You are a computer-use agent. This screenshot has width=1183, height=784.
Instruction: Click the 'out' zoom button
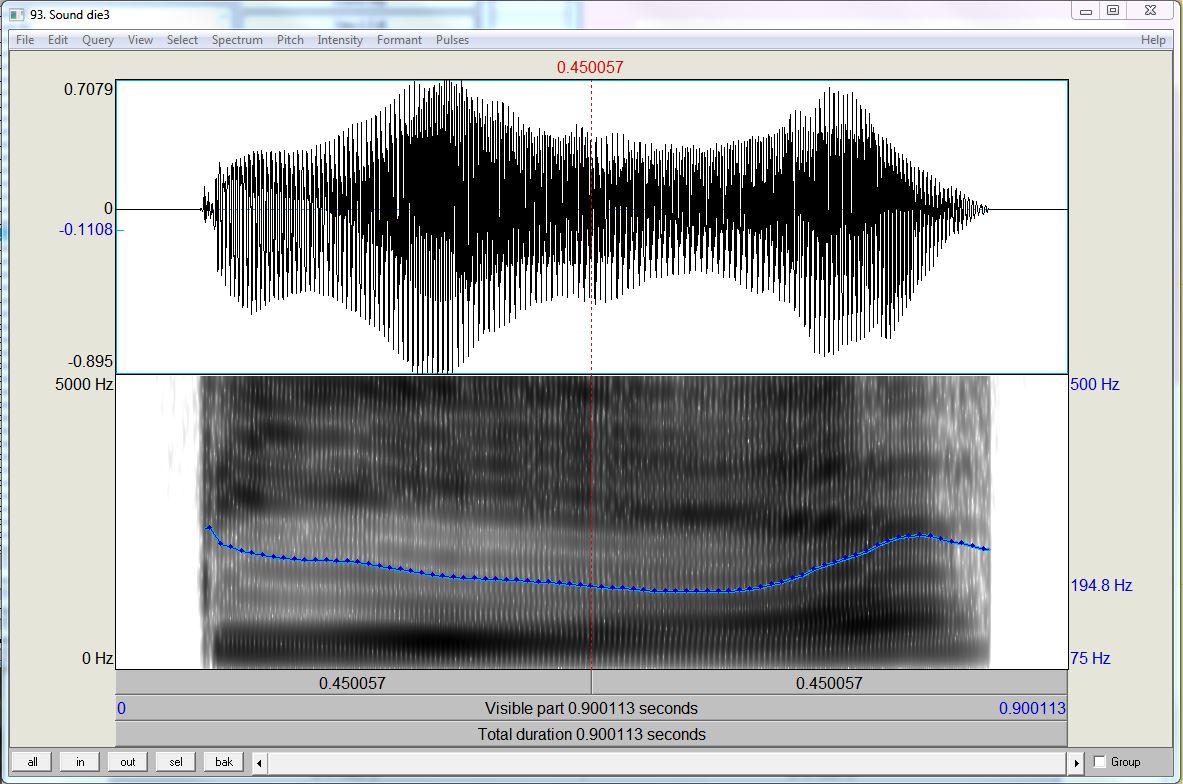pos(128,762)
